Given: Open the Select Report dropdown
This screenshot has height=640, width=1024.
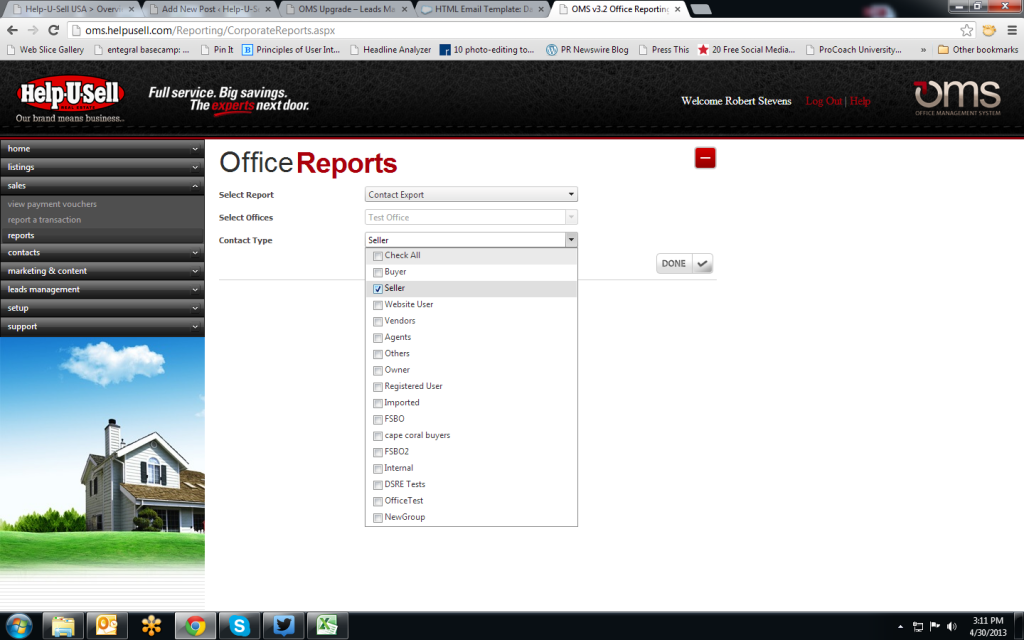Looking at the screenshot, I should point(471,195).
